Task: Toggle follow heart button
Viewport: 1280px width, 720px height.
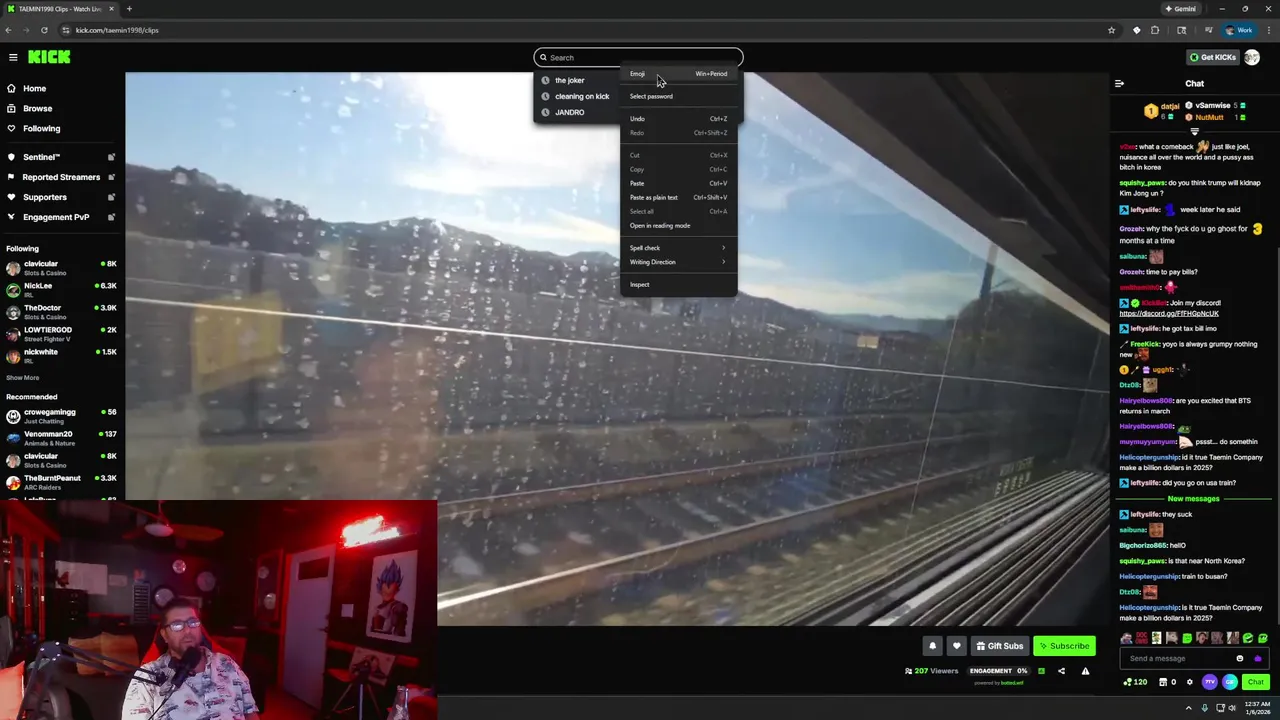Action: pyautogui.click(x=956, y=646)
